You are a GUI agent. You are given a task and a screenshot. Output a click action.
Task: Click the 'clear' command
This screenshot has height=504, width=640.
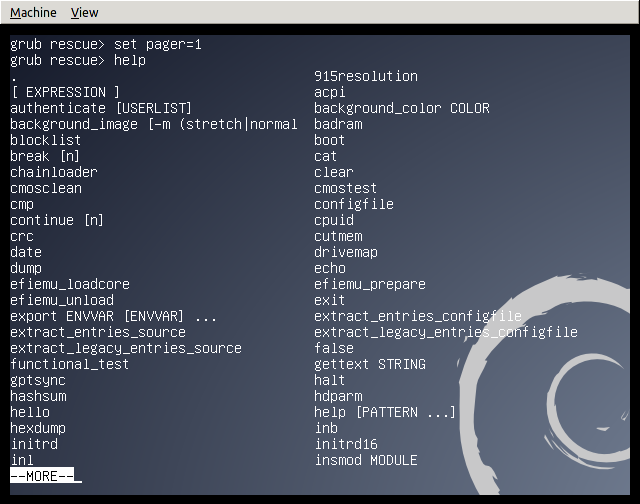pyautogui.click(x=333, y=172)
